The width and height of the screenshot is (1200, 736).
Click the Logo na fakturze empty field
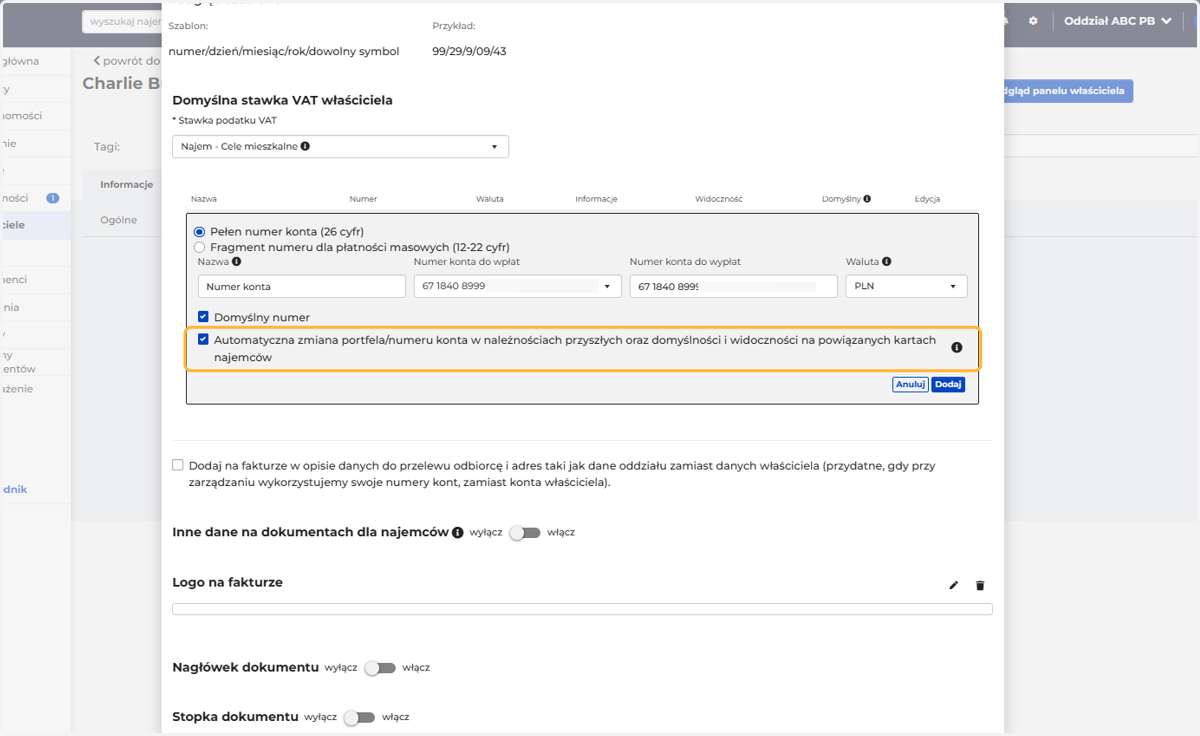tap(582, 609)
